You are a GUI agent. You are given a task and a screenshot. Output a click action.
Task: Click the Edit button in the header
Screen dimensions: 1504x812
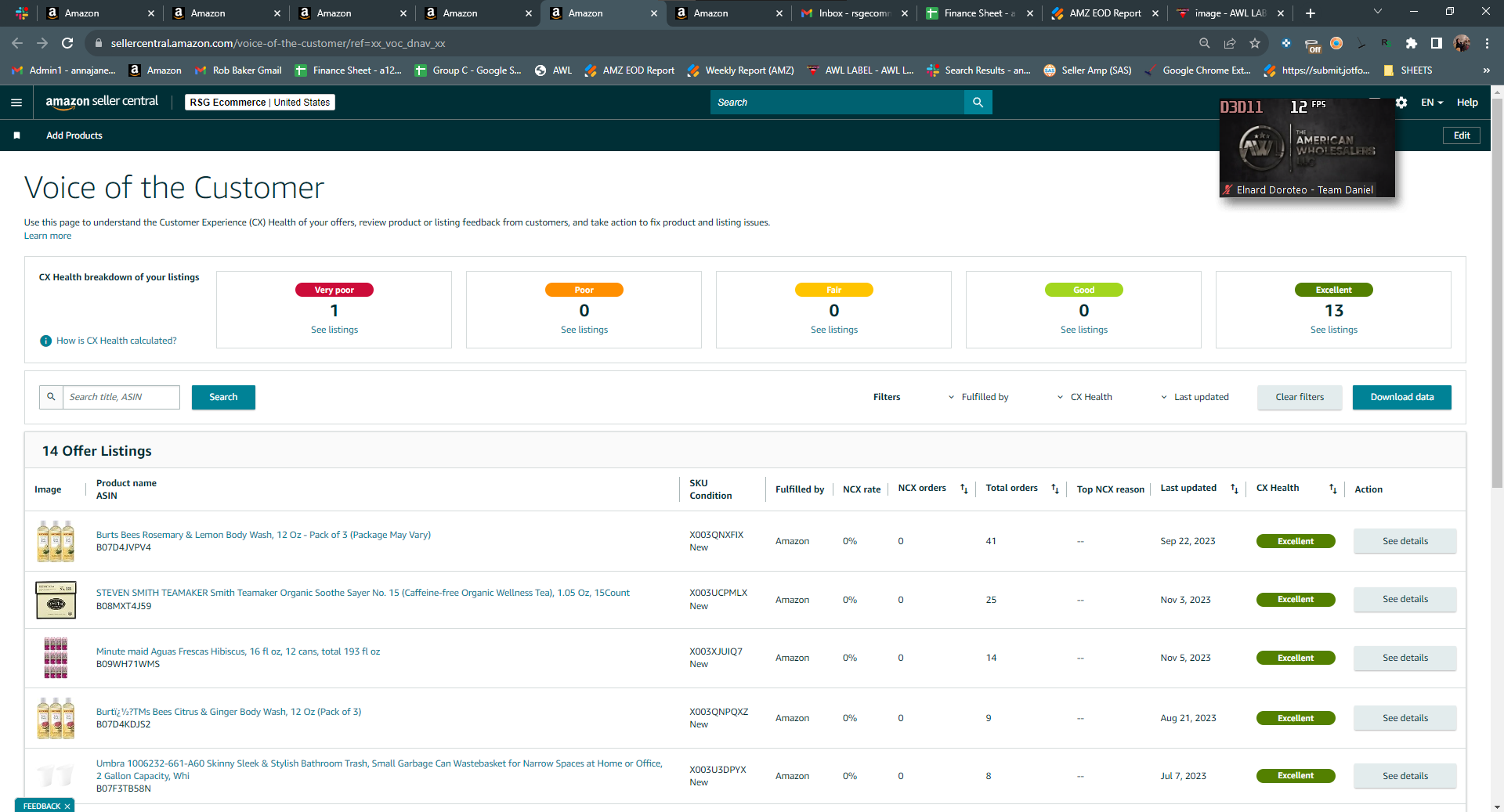coord(1462,135)
